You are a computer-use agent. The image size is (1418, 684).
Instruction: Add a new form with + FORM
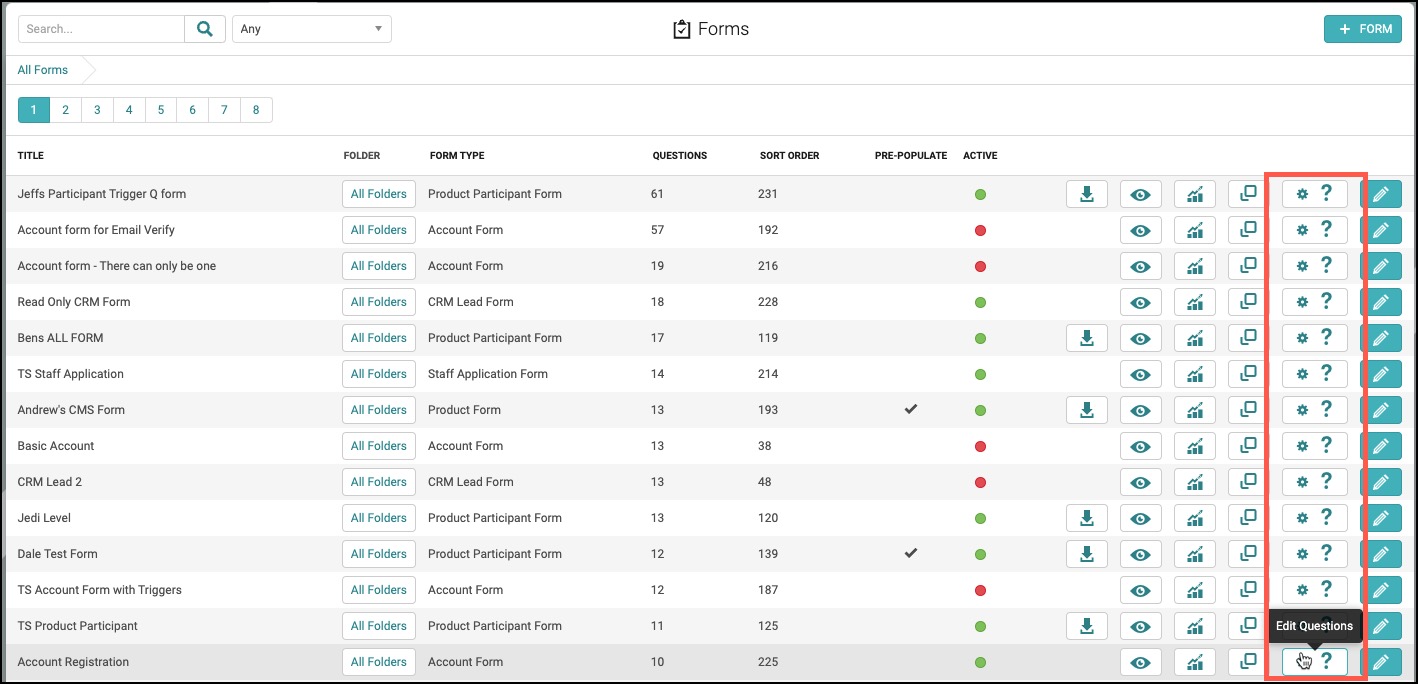tap(1363, 29)
